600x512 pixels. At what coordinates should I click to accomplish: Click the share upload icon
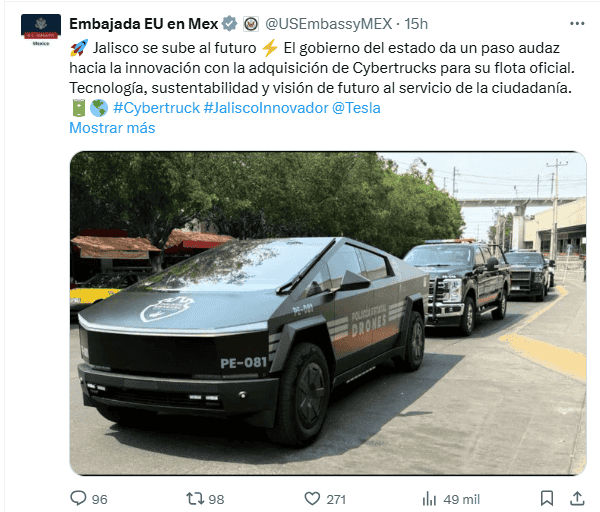[x=577, y=498]
